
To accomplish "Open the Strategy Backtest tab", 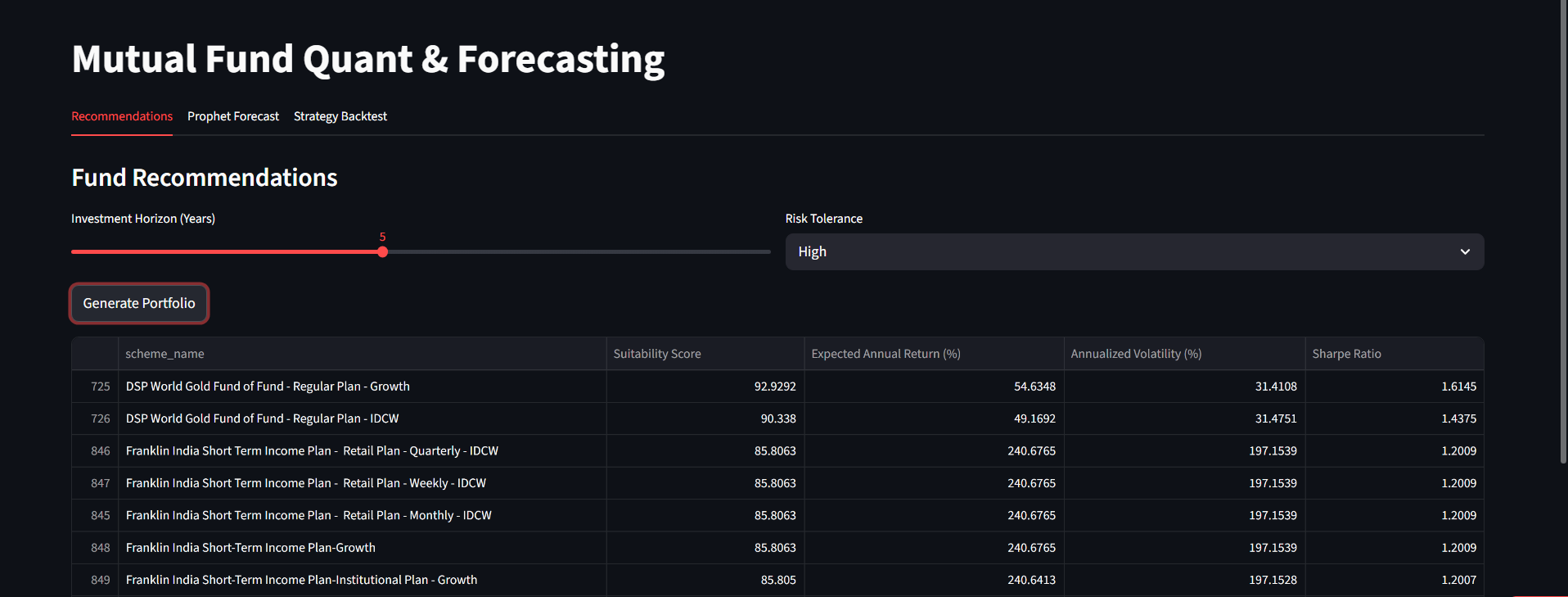I will coord(340,116).
